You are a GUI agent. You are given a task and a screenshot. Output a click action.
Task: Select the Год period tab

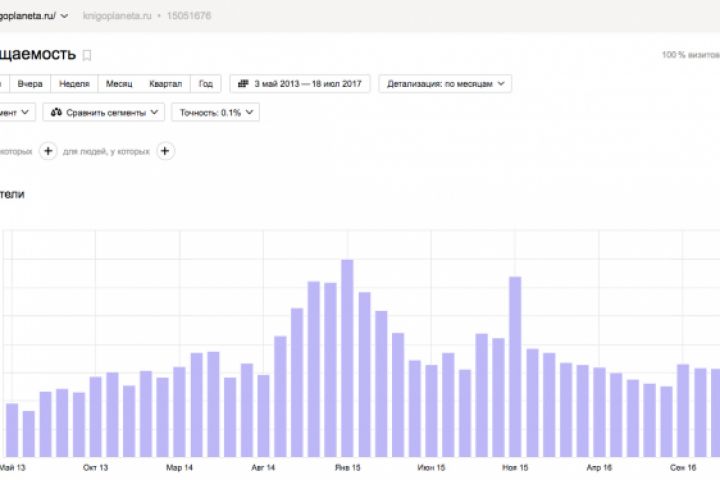click(x=206, y=84)
